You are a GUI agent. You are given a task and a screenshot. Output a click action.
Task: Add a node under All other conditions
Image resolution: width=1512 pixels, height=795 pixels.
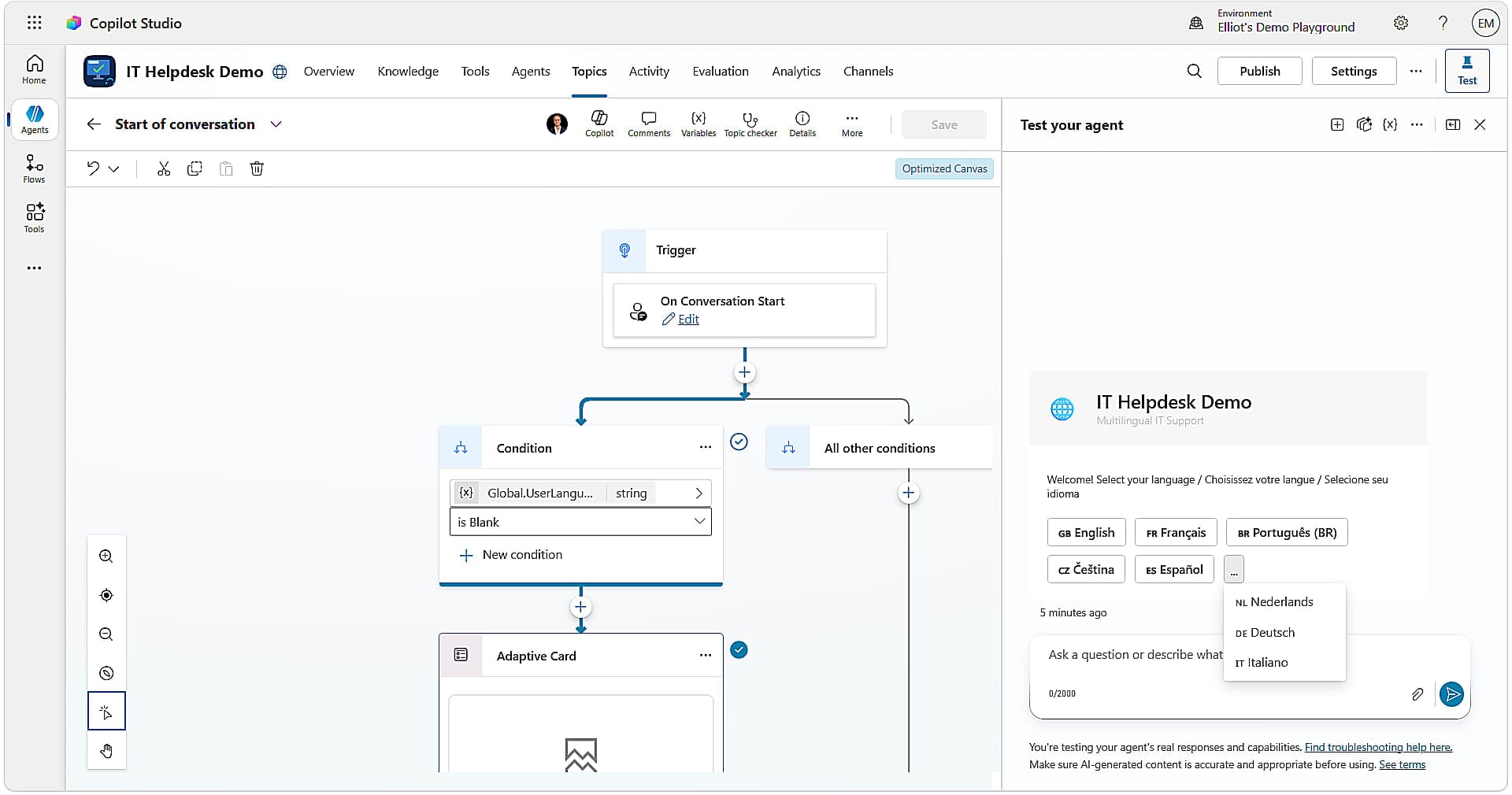(x=908, y=494)
